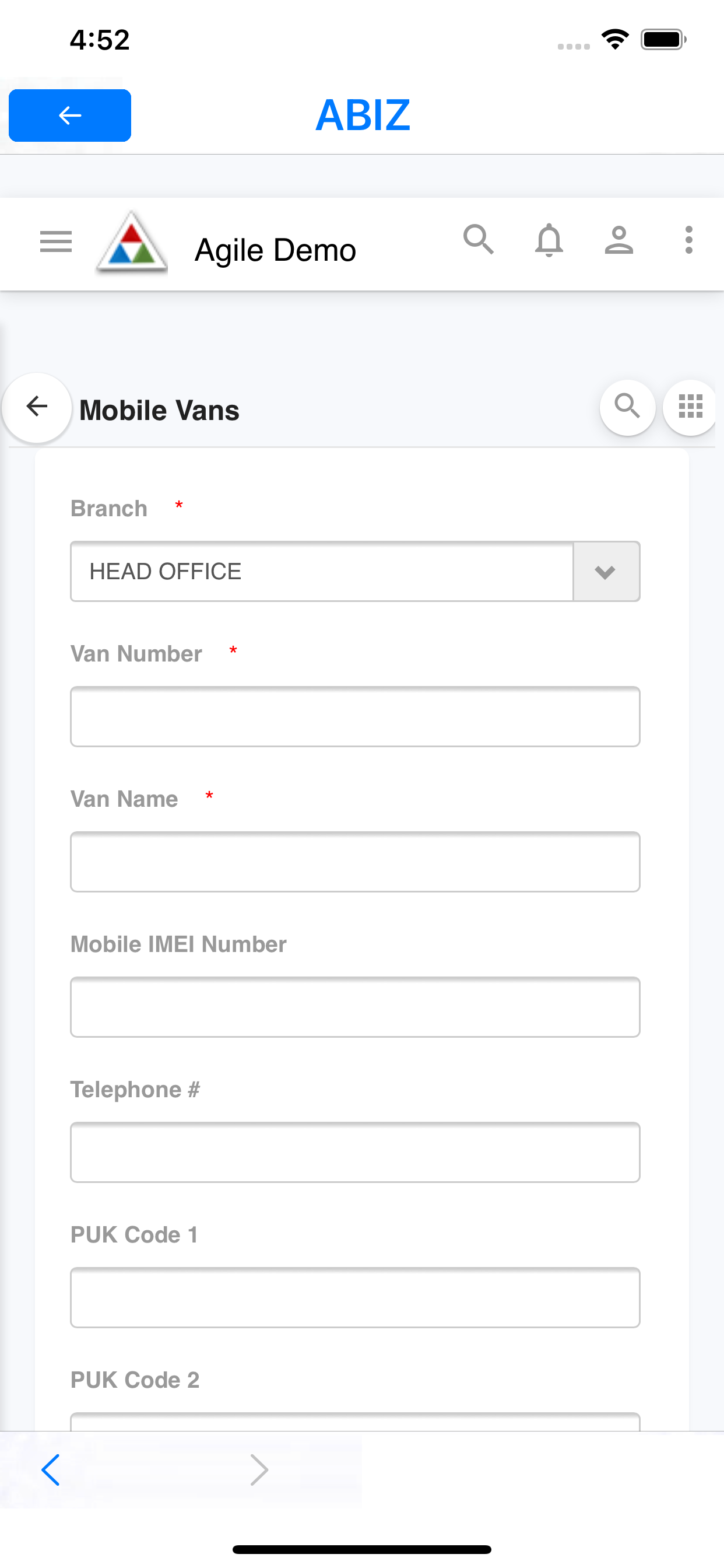
Task: Select the Telephone # input field
Action: point(354,1152)
